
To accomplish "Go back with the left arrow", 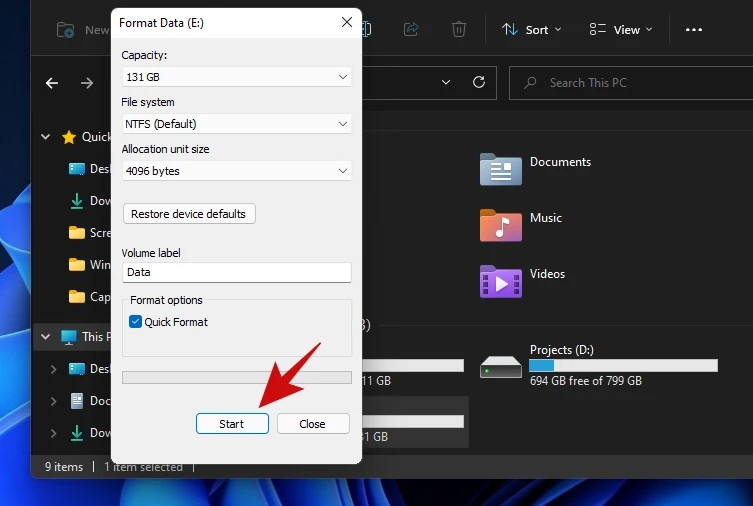I will pos(52,83).
